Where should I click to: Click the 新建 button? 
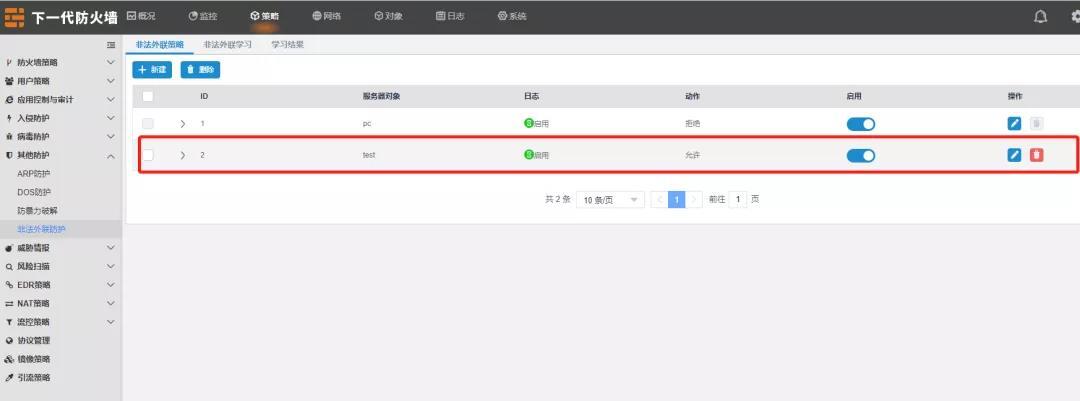point(152,69)
